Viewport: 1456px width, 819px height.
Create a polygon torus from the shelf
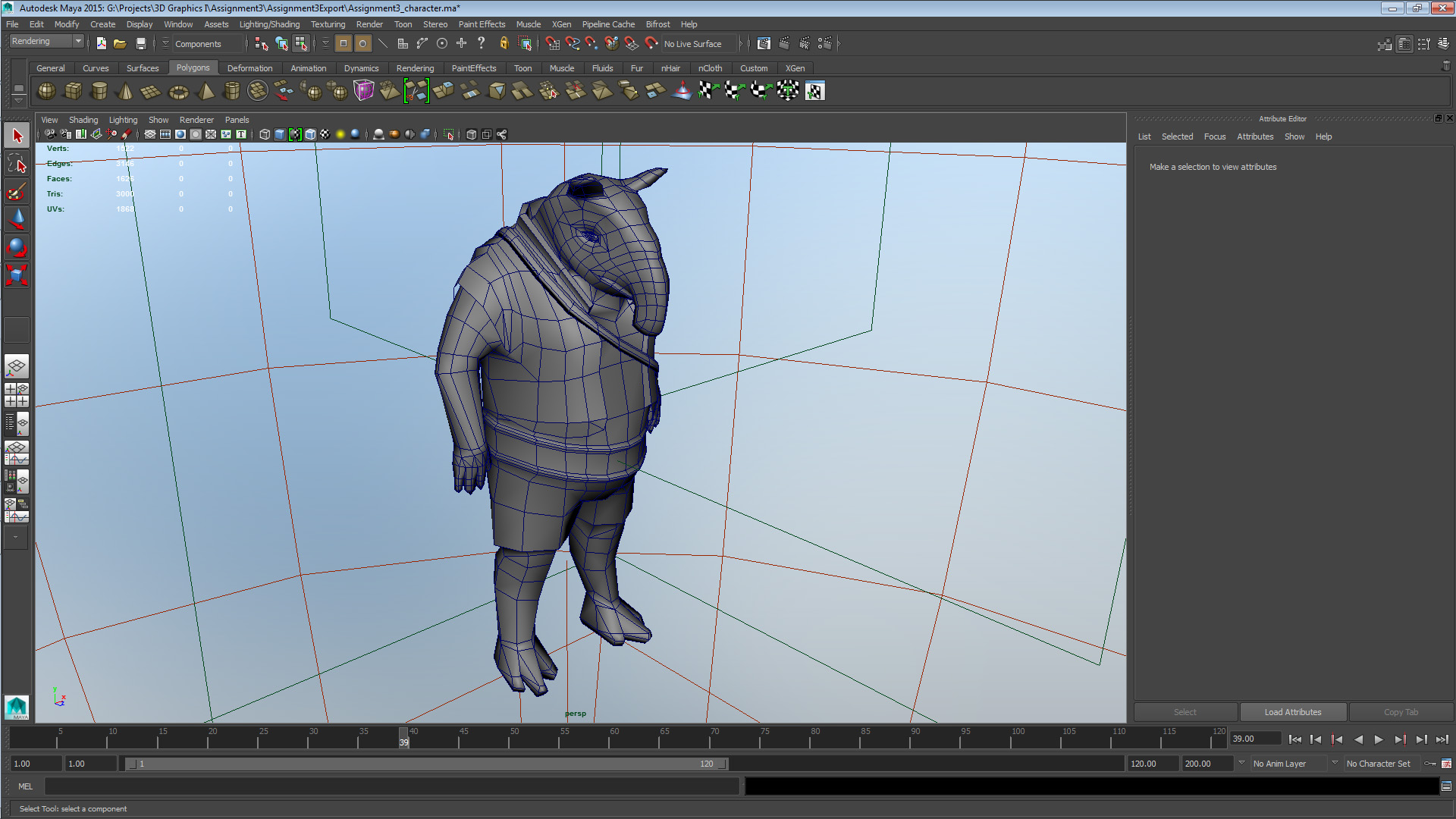pyautogui.click(x=178, y=90)
